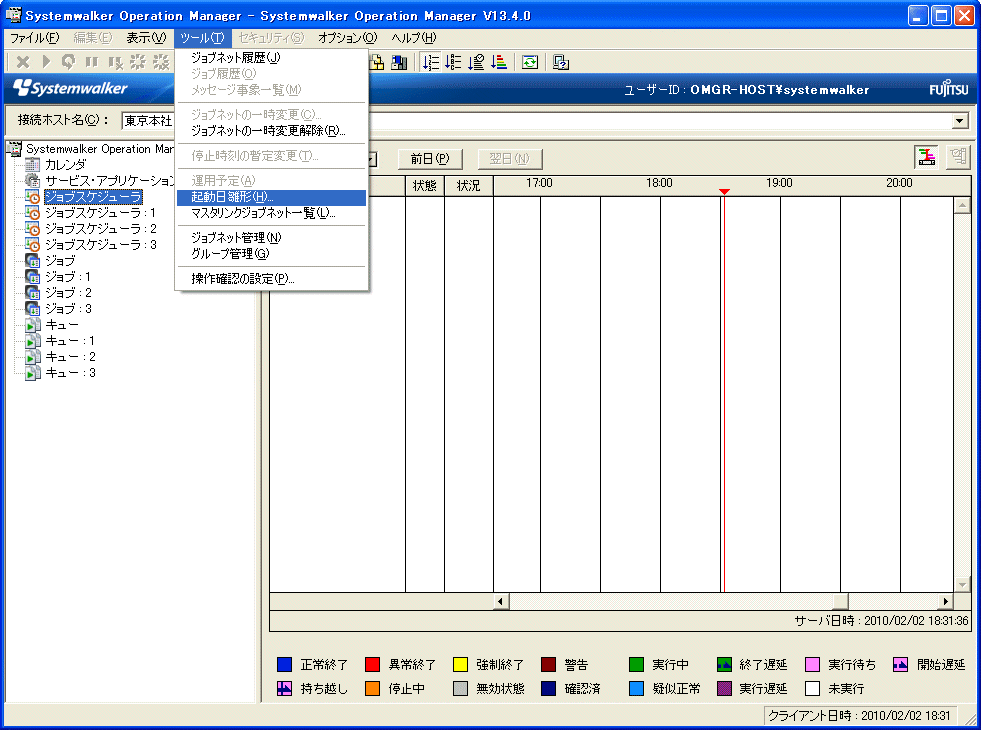Click the 状況 column header
This screenshot has height=730, width=981.
[x=469, y=186]
